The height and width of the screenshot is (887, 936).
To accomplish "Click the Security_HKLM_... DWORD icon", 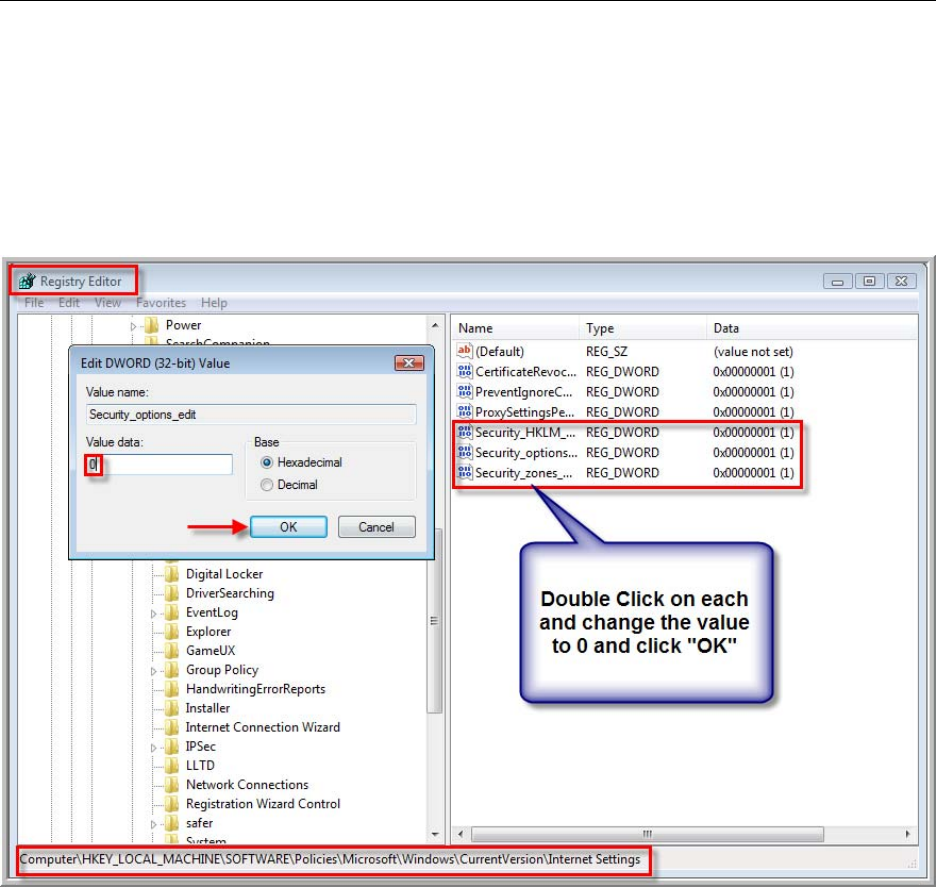I will tap(464, 432).
